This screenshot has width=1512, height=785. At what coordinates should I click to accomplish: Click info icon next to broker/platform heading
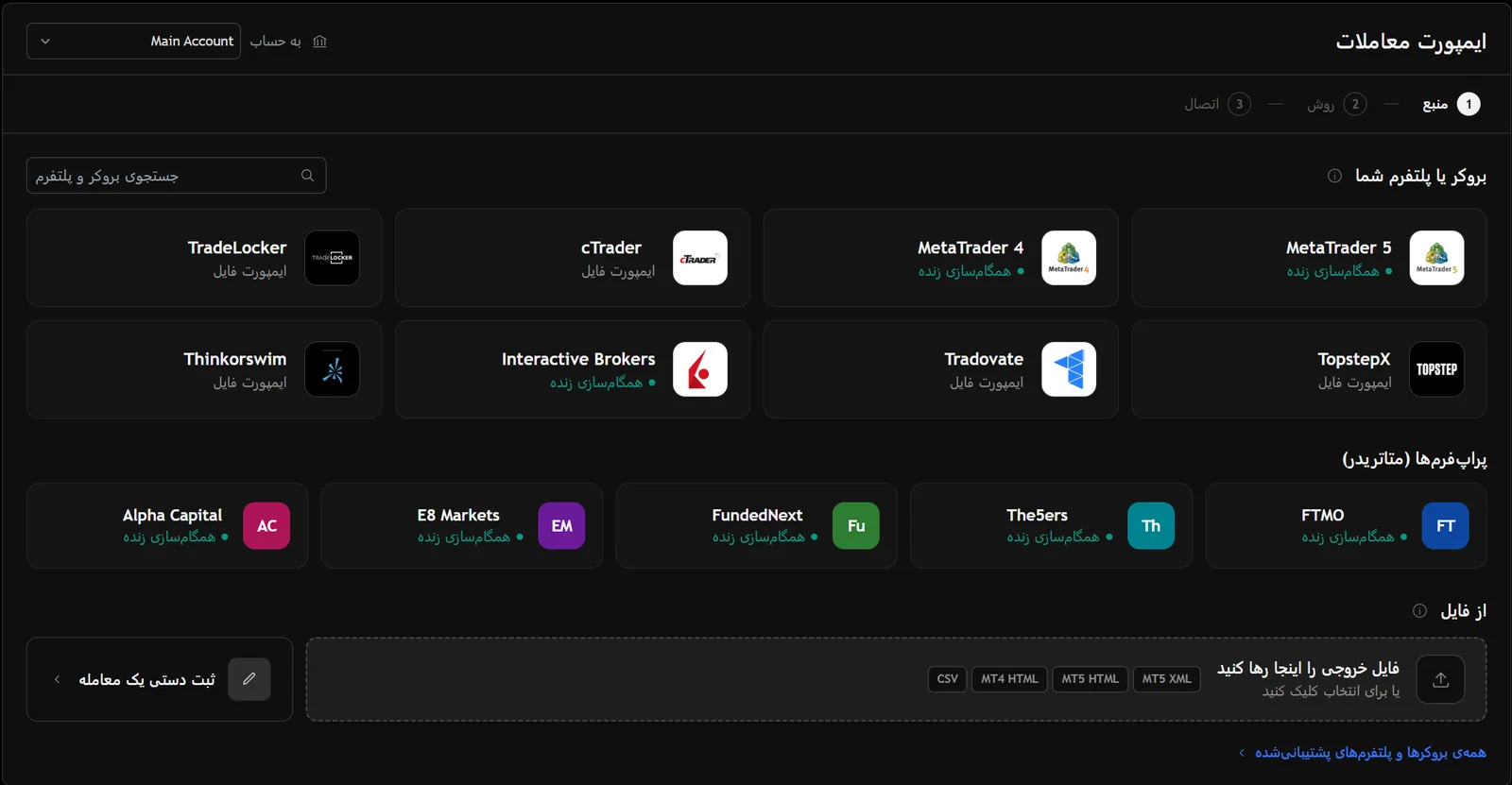coord(1334,176)
